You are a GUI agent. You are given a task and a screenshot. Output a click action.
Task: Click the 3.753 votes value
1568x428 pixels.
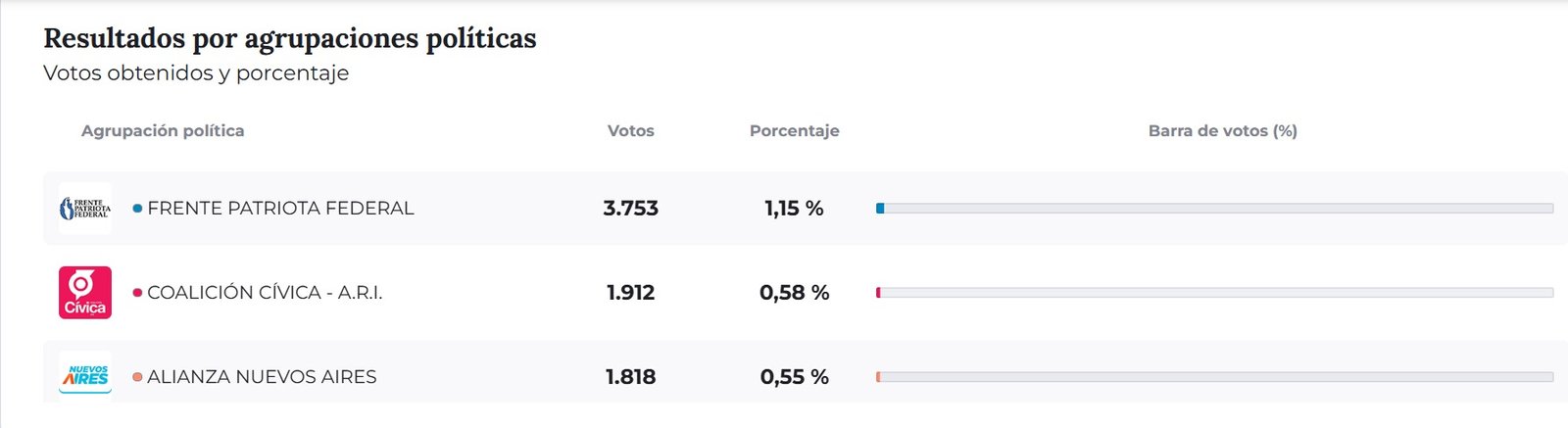(x=630, y=208)
